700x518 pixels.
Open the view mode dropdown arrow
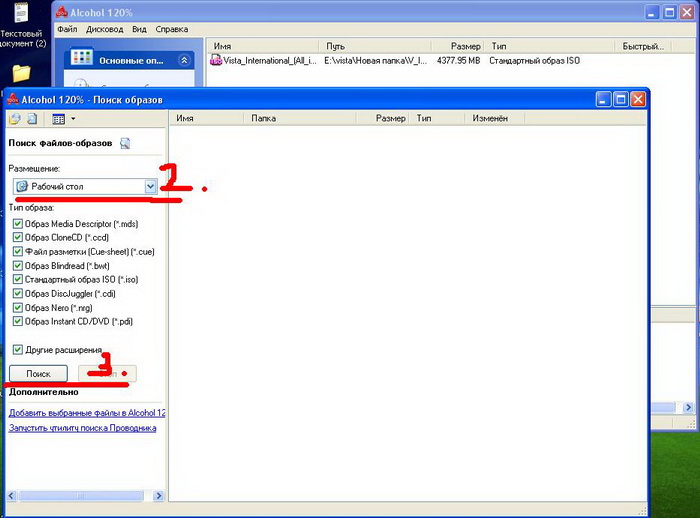[73, 119]
